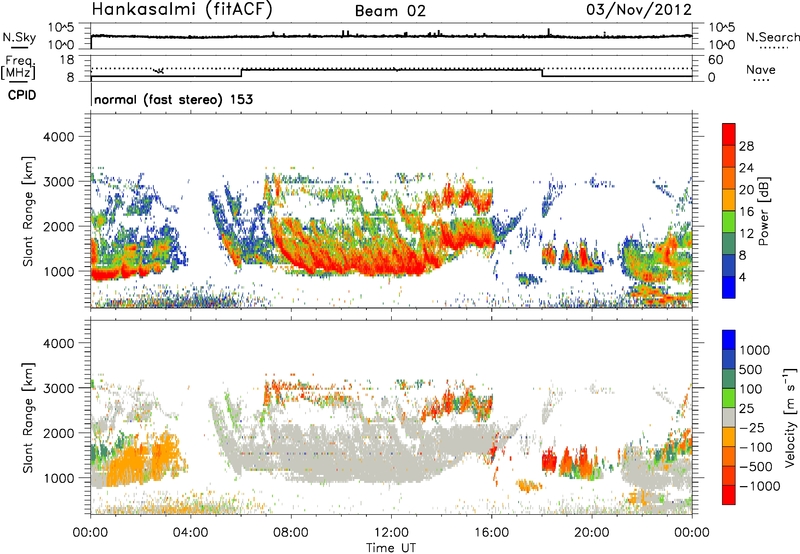This screenshot has width=800, height=554.
Task: Click the 28 dB colorbar label
Action: (746, 146)
